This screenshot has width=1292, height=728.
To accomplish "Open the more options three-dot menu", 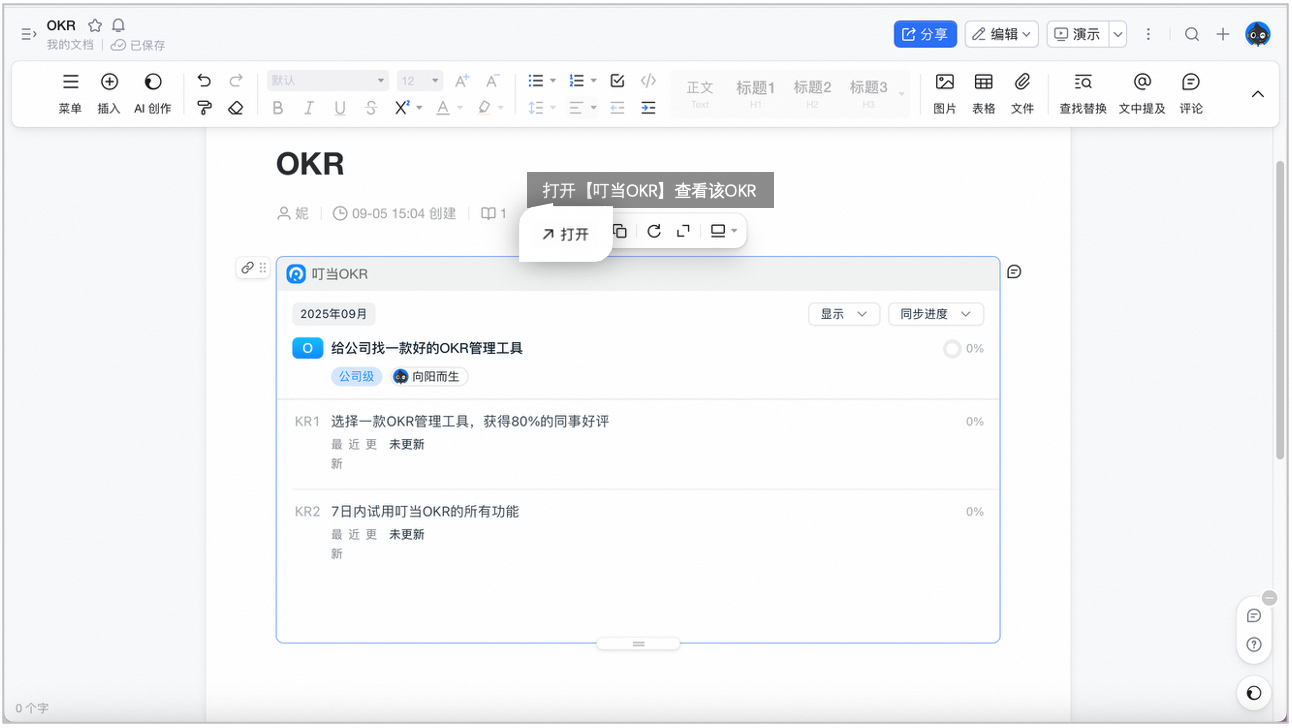I will pyautogui.click(x=1148, y=34).
